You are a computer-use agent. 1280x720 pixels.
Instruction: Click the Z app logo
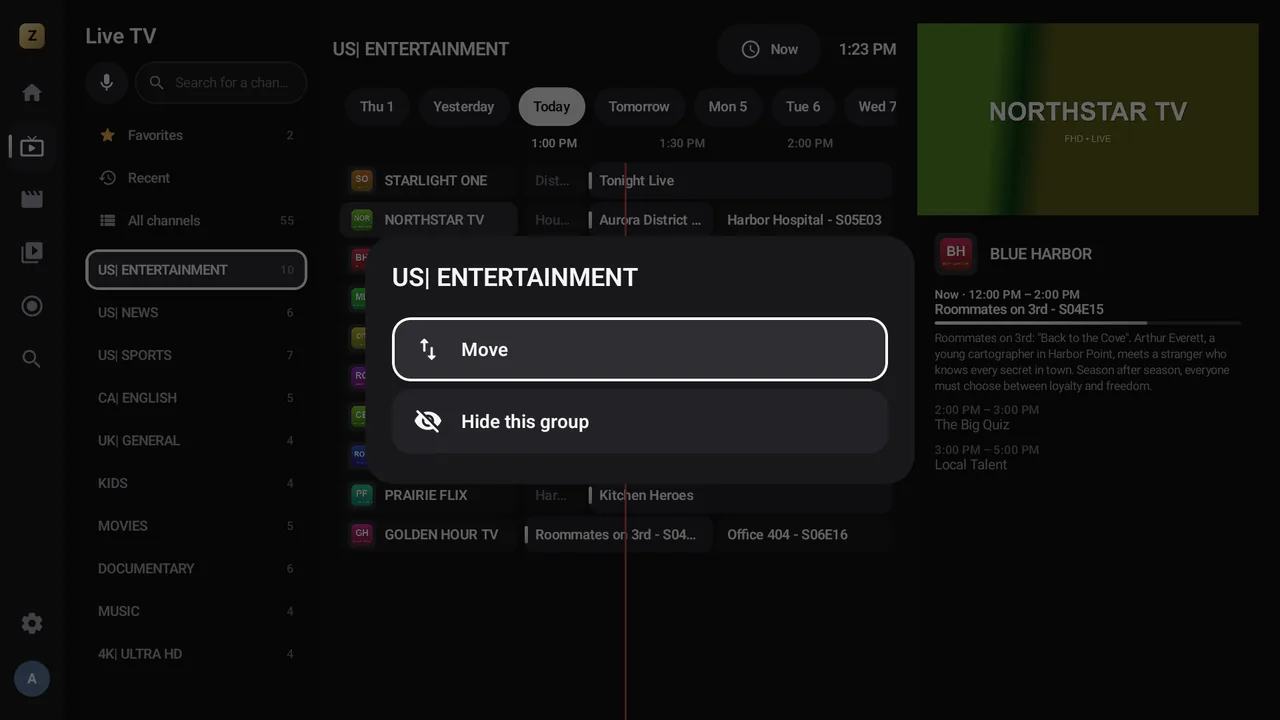point(32,37)
